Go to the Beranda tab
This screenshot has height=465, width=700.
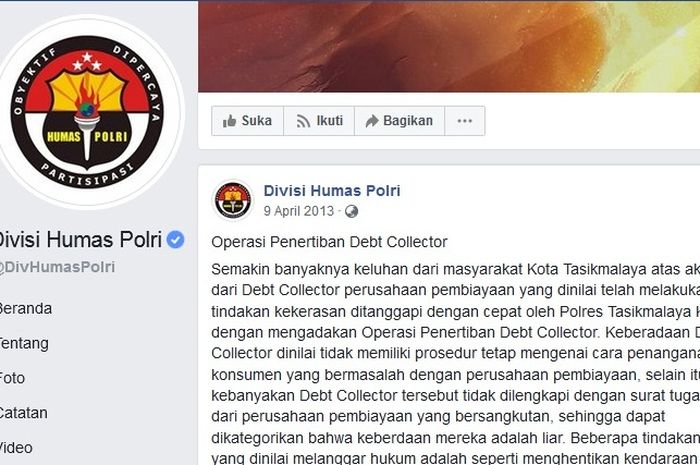click(25, 308)
